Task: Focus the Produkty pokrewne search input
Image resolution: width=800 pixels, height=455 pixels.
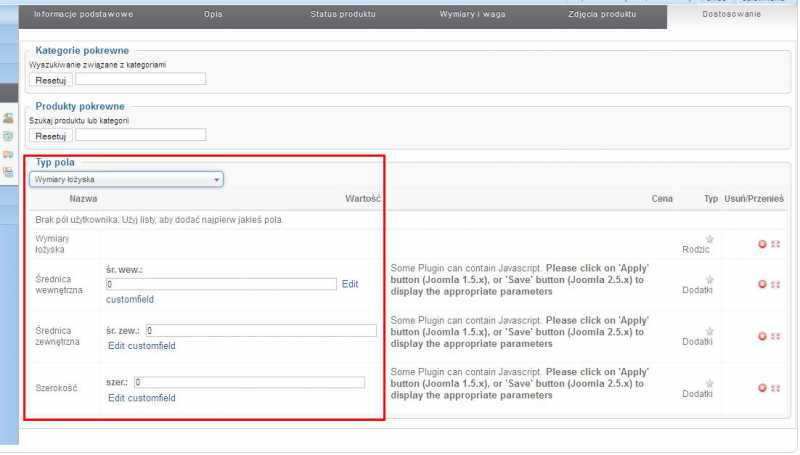Action: click(x=140, y=135)
